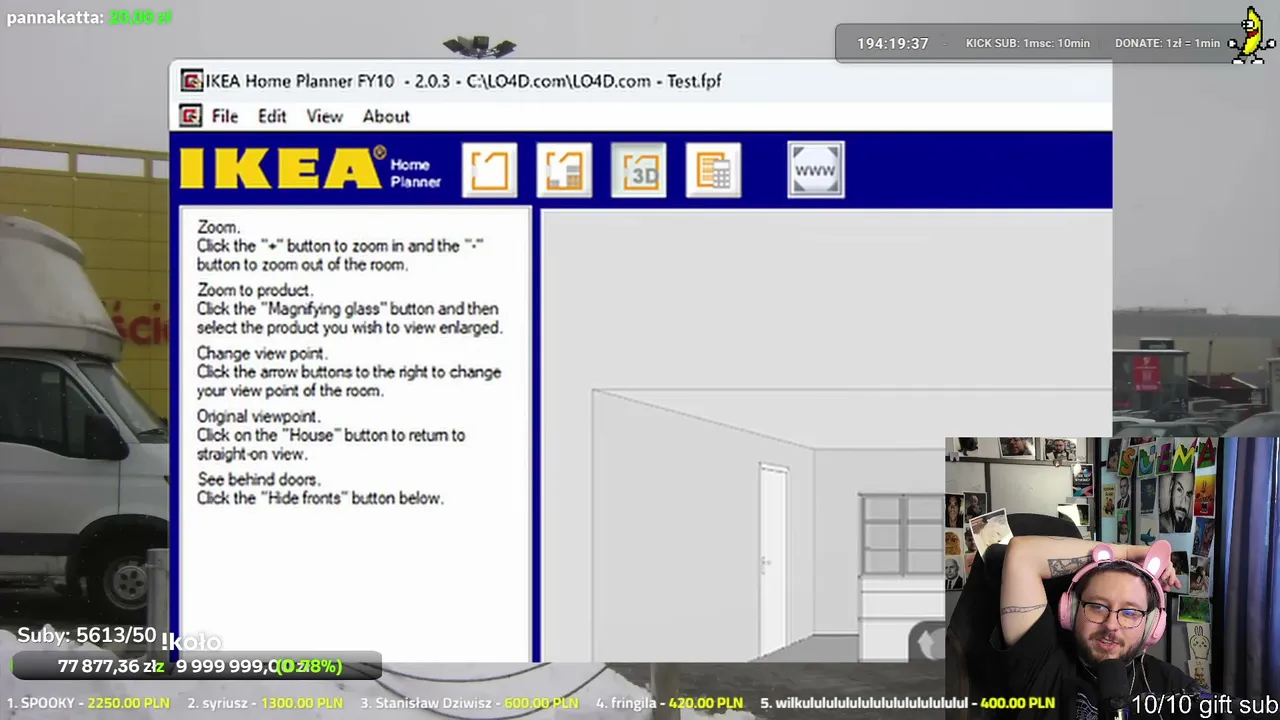Click the "5. wilkulul…" 400.00 PLN entry
Viewport: 1280px width, 720px height.
907,703
